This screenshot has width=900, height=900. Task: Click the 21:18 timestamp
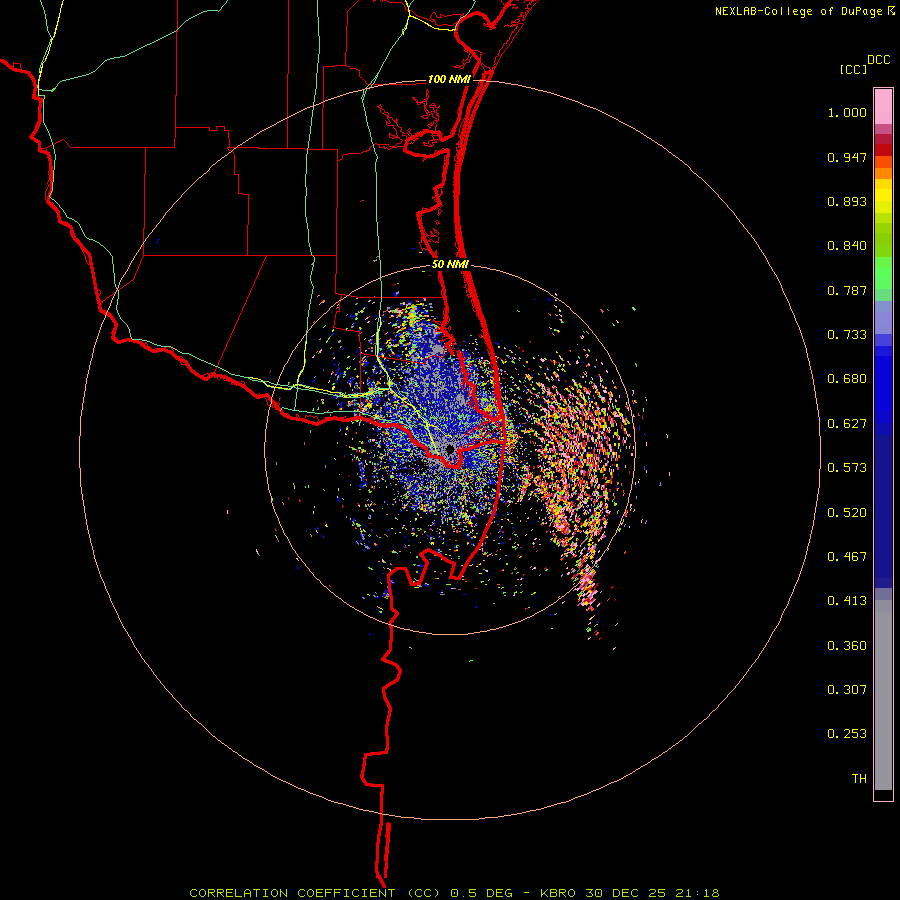(x=697, y=893)
